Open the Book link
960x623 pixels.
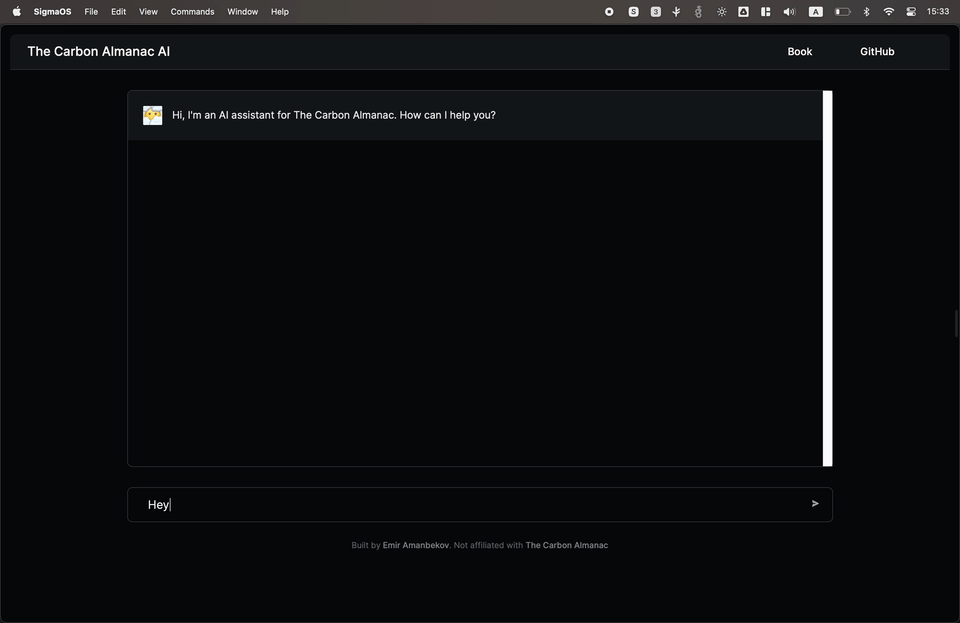pos(800,51)
